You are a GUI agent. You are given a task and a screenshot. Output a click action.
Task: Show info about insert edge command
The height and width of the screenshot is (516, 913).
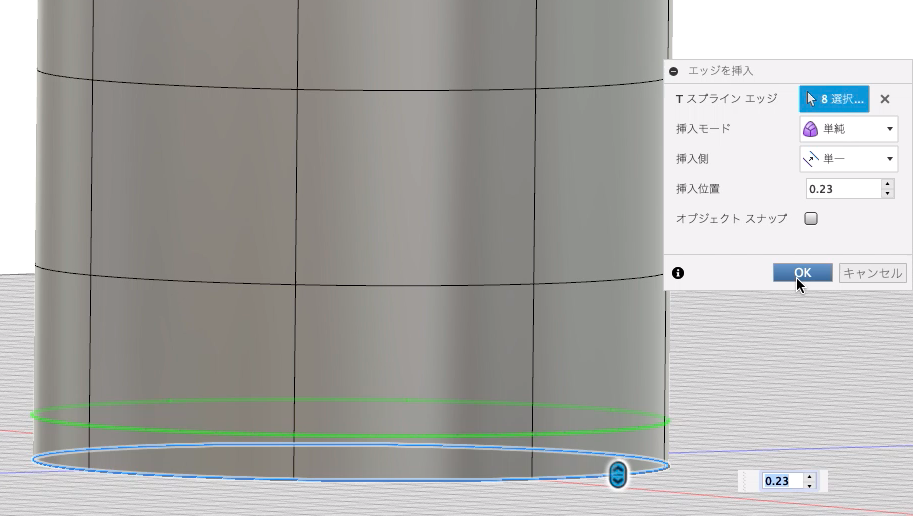pos(678,273)
